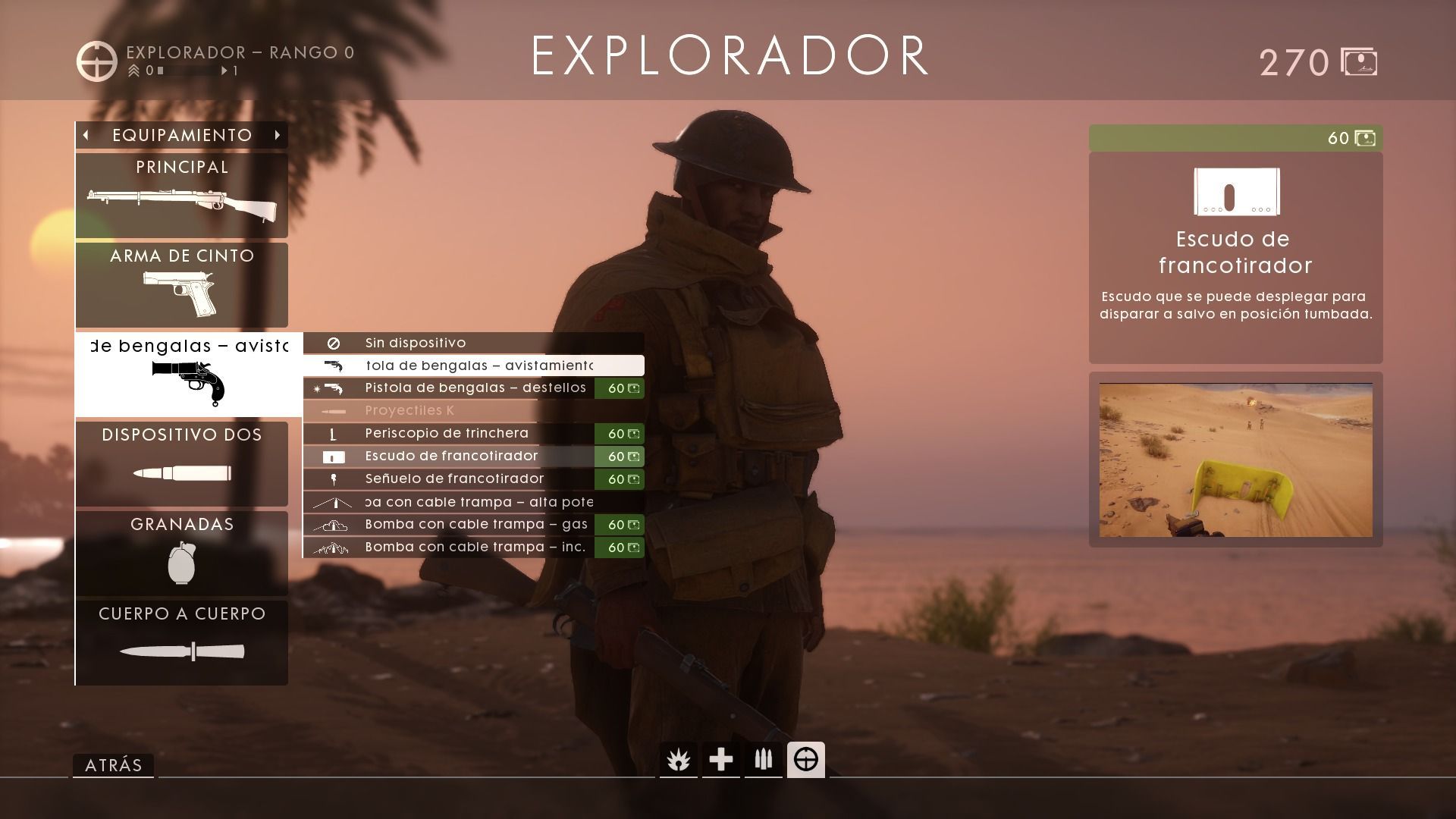The image size is (1456, 819).
Task: Select the Assault class explosion icon
Action: (678, 759)
